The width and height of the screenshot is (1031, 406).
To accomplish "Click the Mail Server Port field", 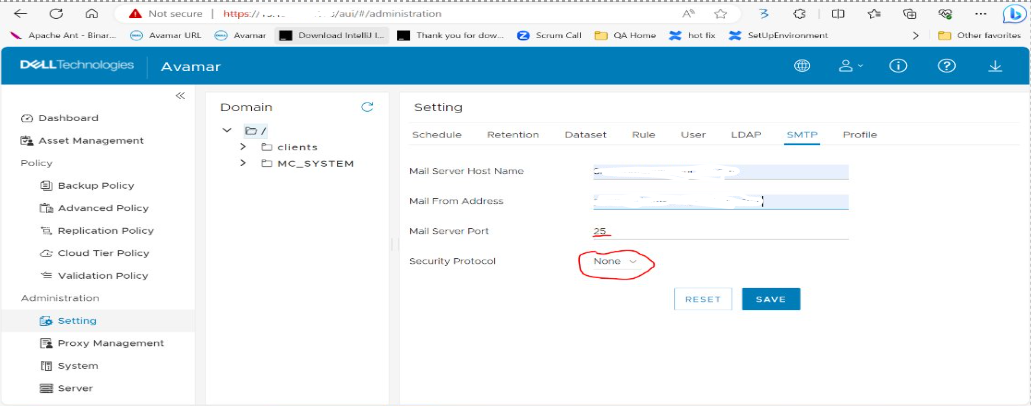I will (x=721, y=231).
